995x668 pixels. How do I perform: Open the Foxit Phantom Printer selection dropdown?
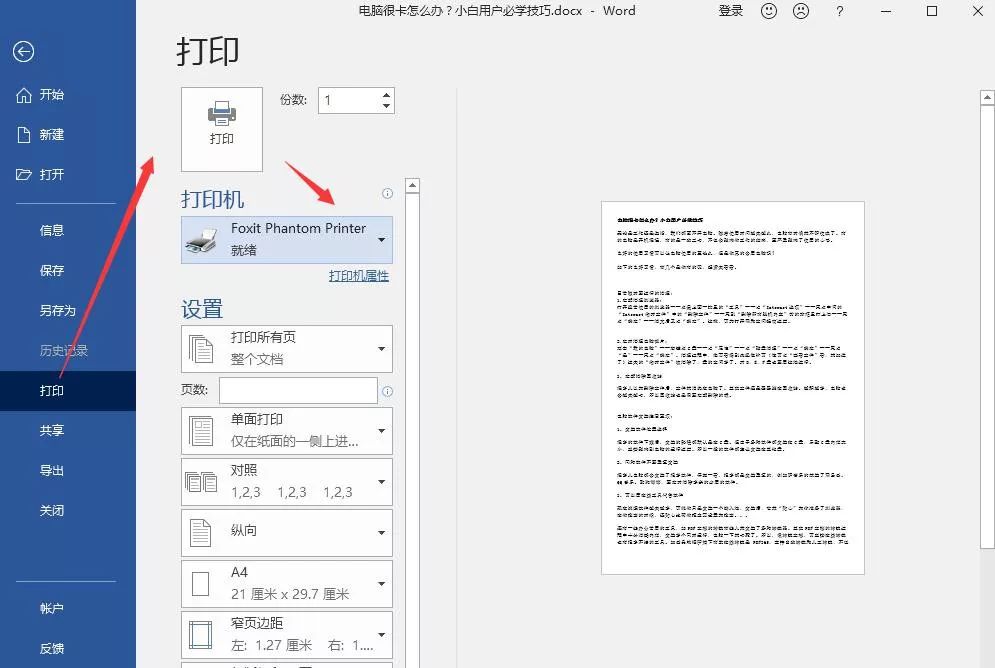381,239
